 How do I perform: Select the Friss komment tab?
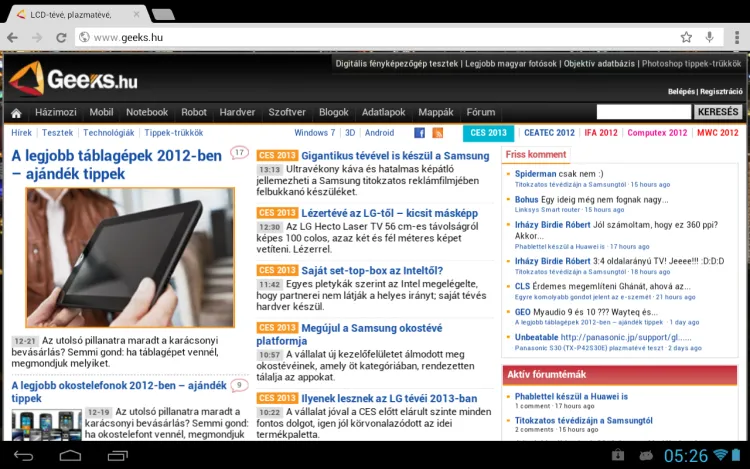pos(536,154)
